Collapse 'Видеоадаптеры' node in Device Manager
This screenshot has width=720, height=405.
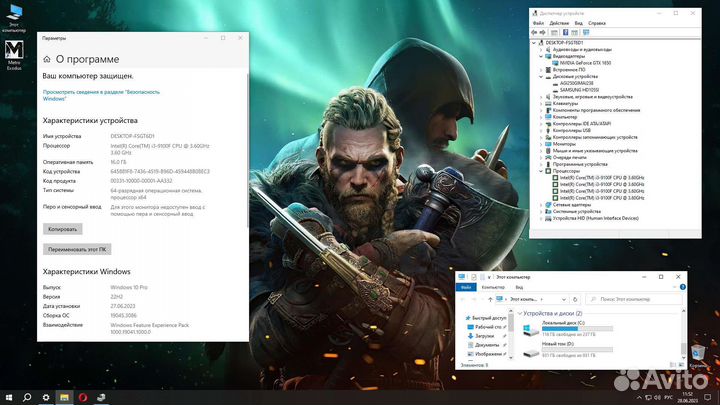[541, 56]
